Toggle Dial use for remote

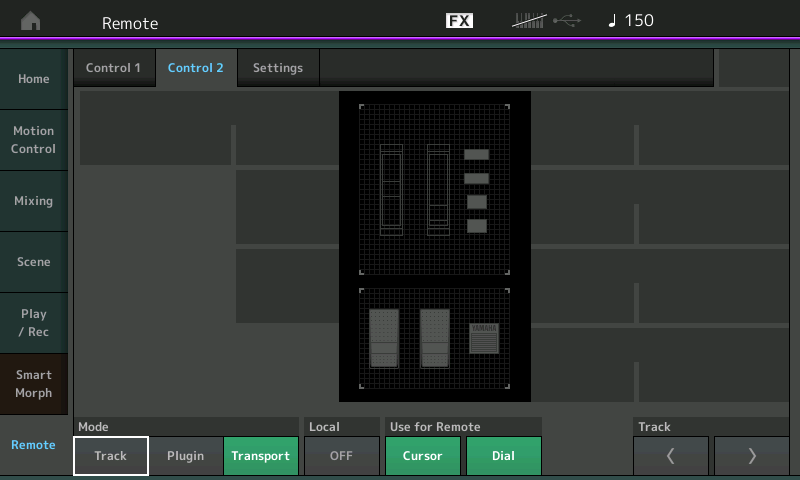tap(504, 456)
